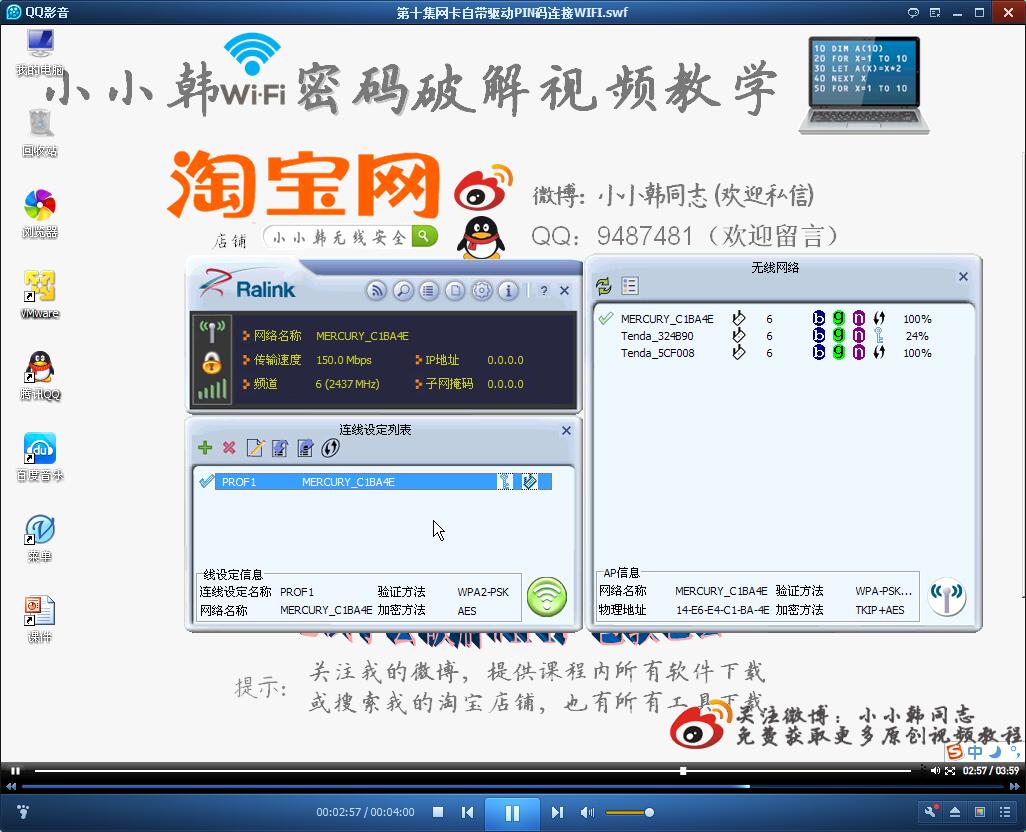
Task: Click the eject open-file icon
Action: (x=955, y=812)
